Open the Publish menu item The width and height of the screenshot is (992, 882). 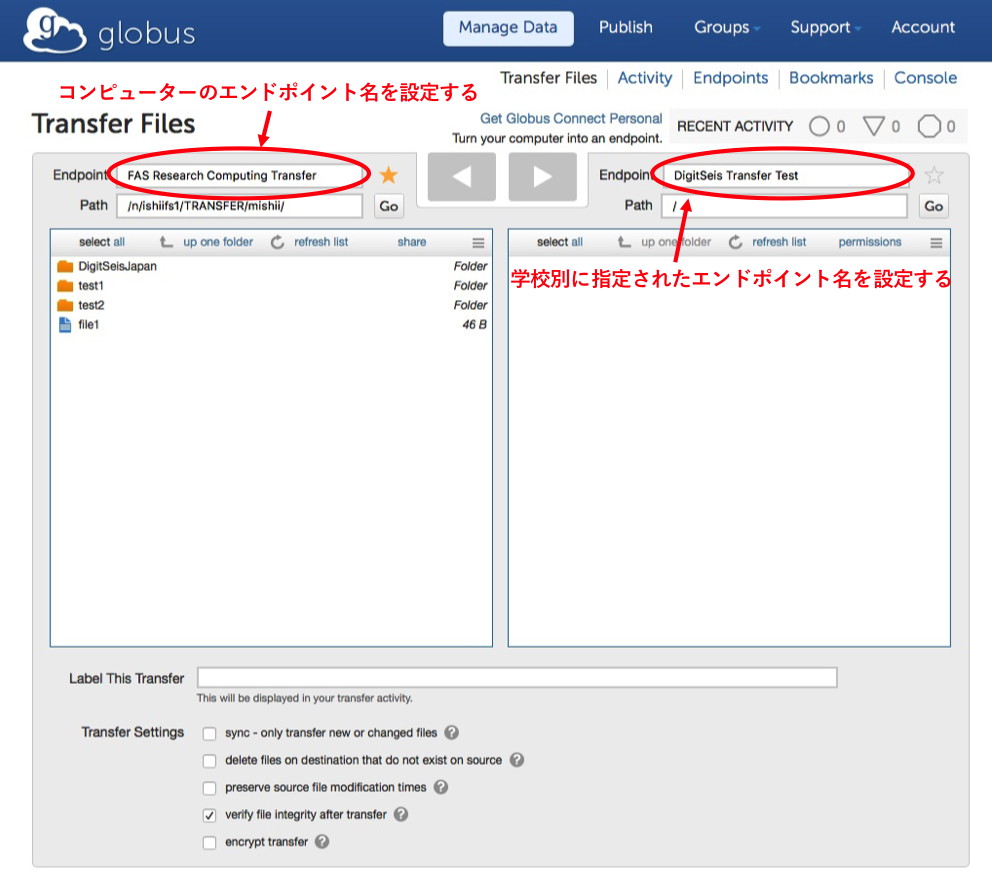(x=626, y=27)
